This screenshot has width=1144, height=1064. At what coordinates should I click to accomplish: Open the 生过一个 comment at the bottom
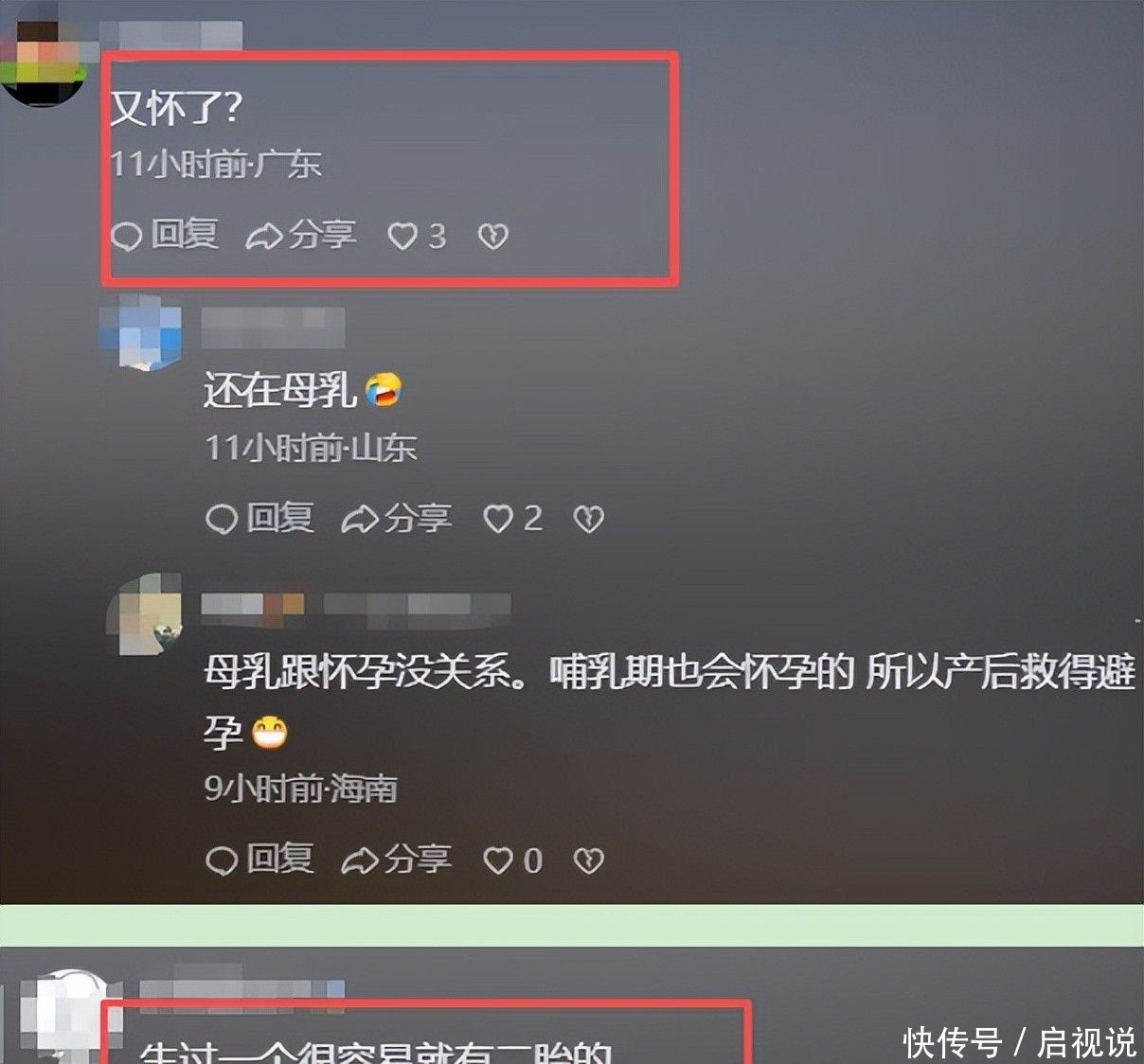375,1051
